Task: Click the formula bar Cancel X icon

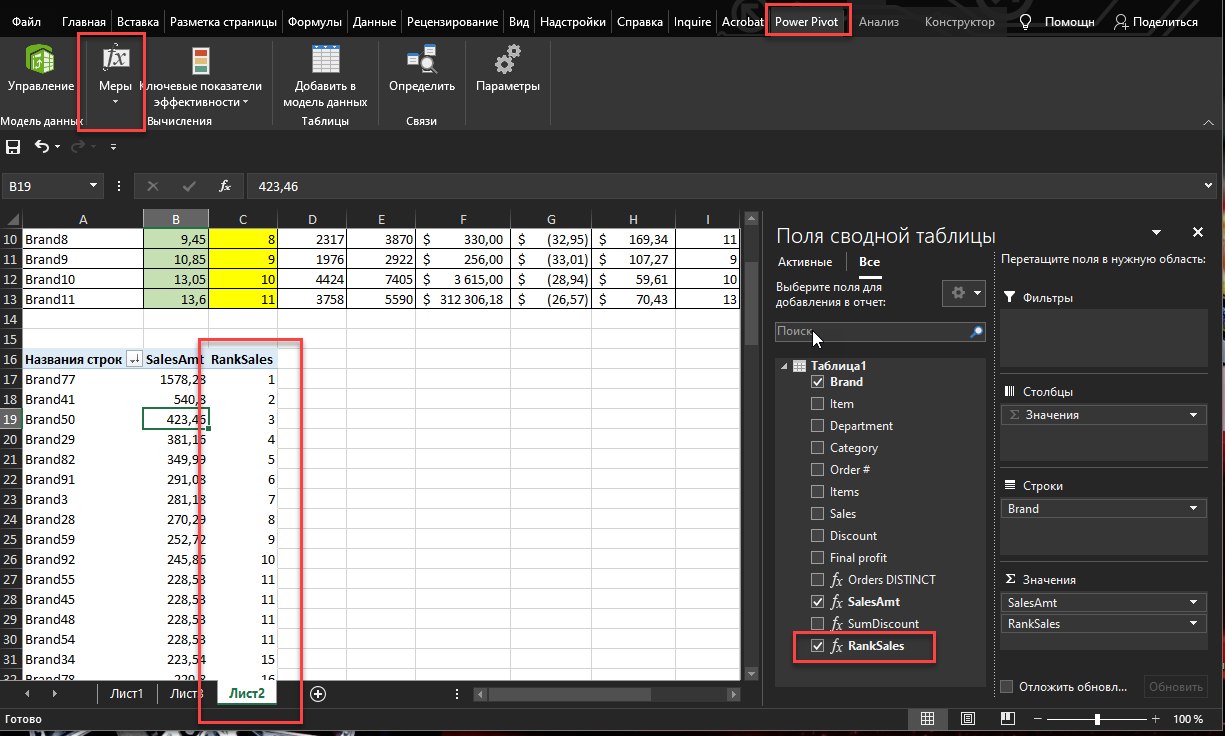Action: 153,186
